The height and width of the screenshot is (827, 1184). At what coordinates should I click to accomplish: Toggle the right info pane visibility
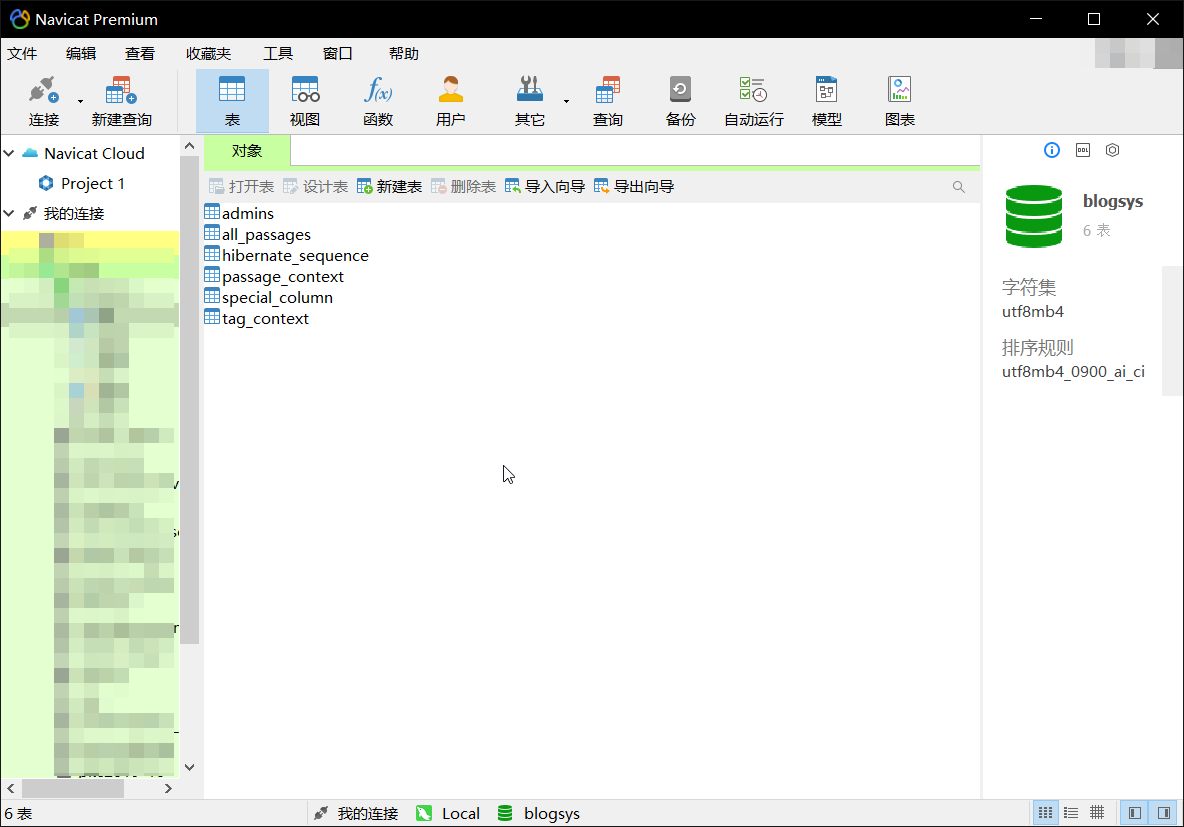pos(1164,813)
